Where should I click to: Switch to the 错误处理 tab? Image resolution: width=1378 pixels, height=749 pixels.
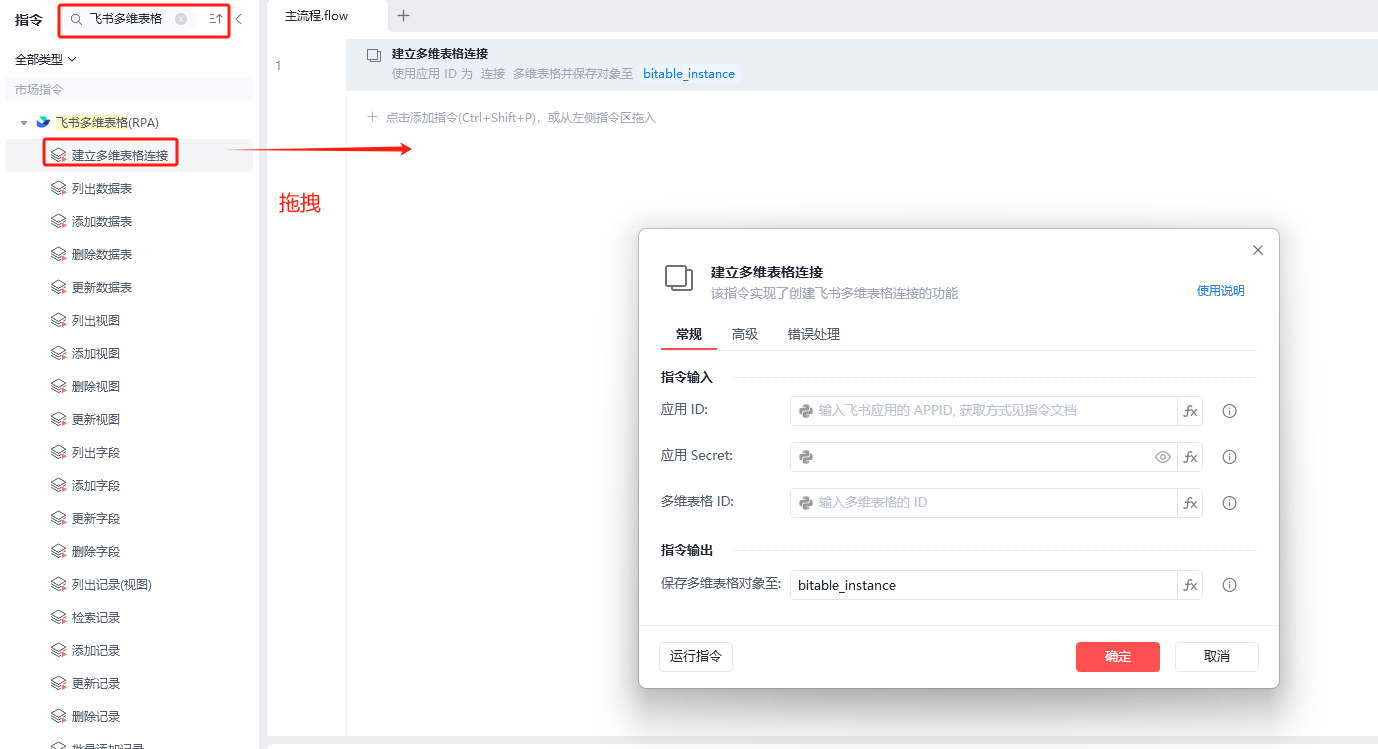point(814,334)
